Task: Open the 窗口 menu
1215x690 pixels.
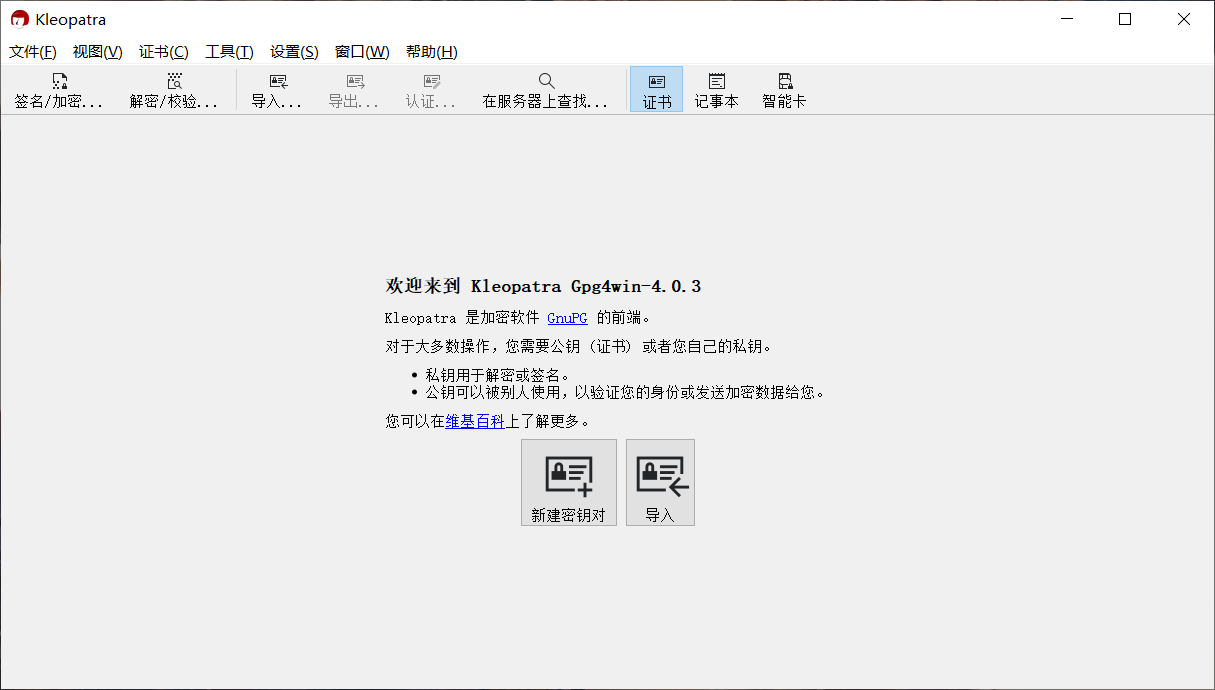Action: point(360,51)
